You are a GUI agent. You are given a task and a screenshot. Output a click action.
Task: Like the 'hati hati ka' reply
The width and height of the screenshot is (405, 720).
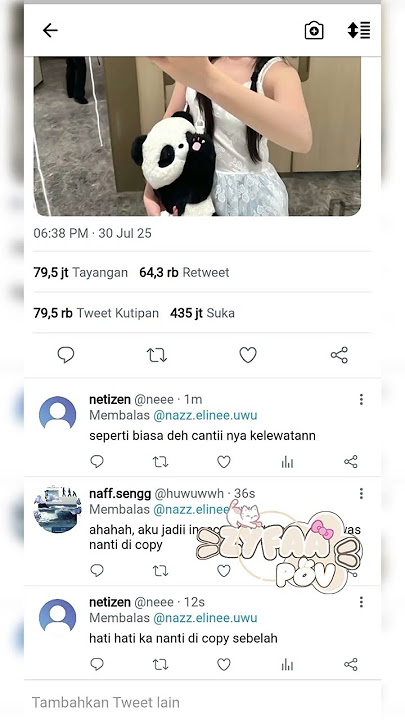224,664
